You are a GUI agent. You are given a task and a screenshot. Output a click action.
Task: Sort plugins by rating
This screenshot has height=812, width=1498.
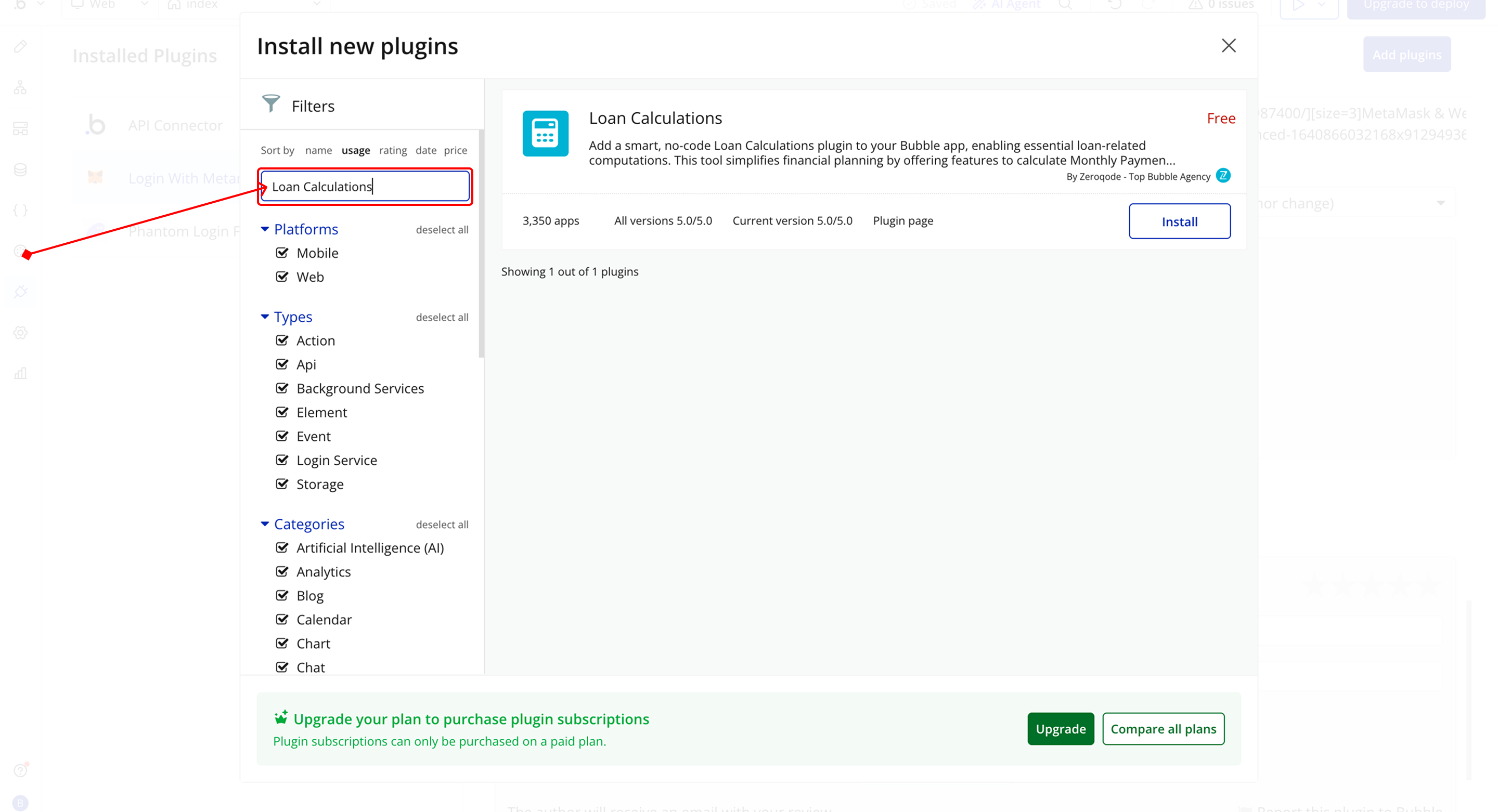[x=393, y=150]
